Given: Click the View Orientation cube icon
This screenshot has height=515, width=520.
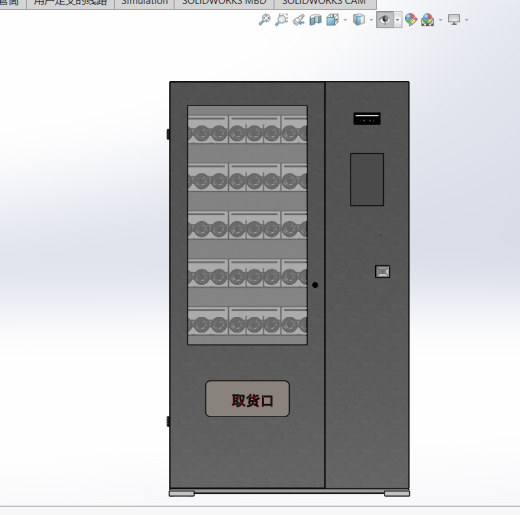Looking at the screenshot, I should [x=332, y=20].
